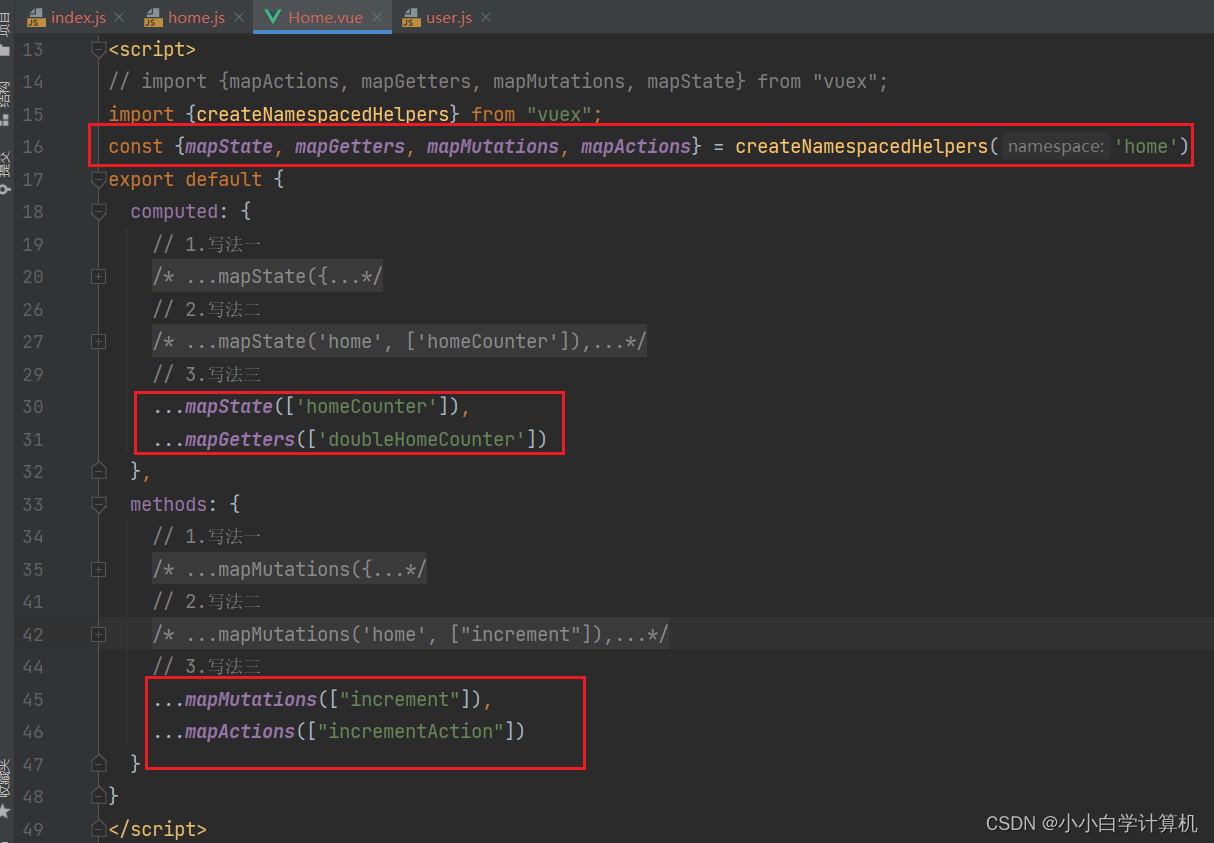Click 'export default' on line 17
This screenshot has width=1214, height=843.
coord(185,180)
